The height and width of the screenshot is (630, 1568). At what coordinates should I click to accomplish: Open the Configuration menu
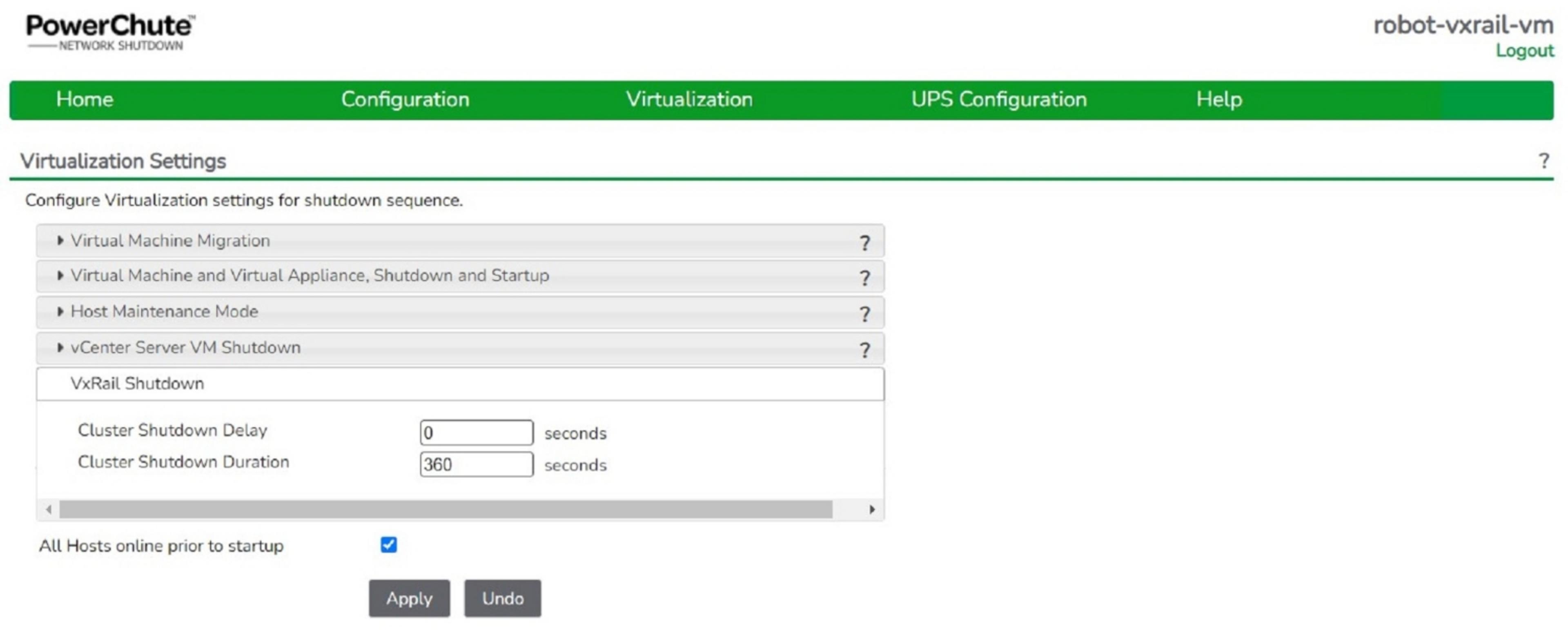coord(405,99)
